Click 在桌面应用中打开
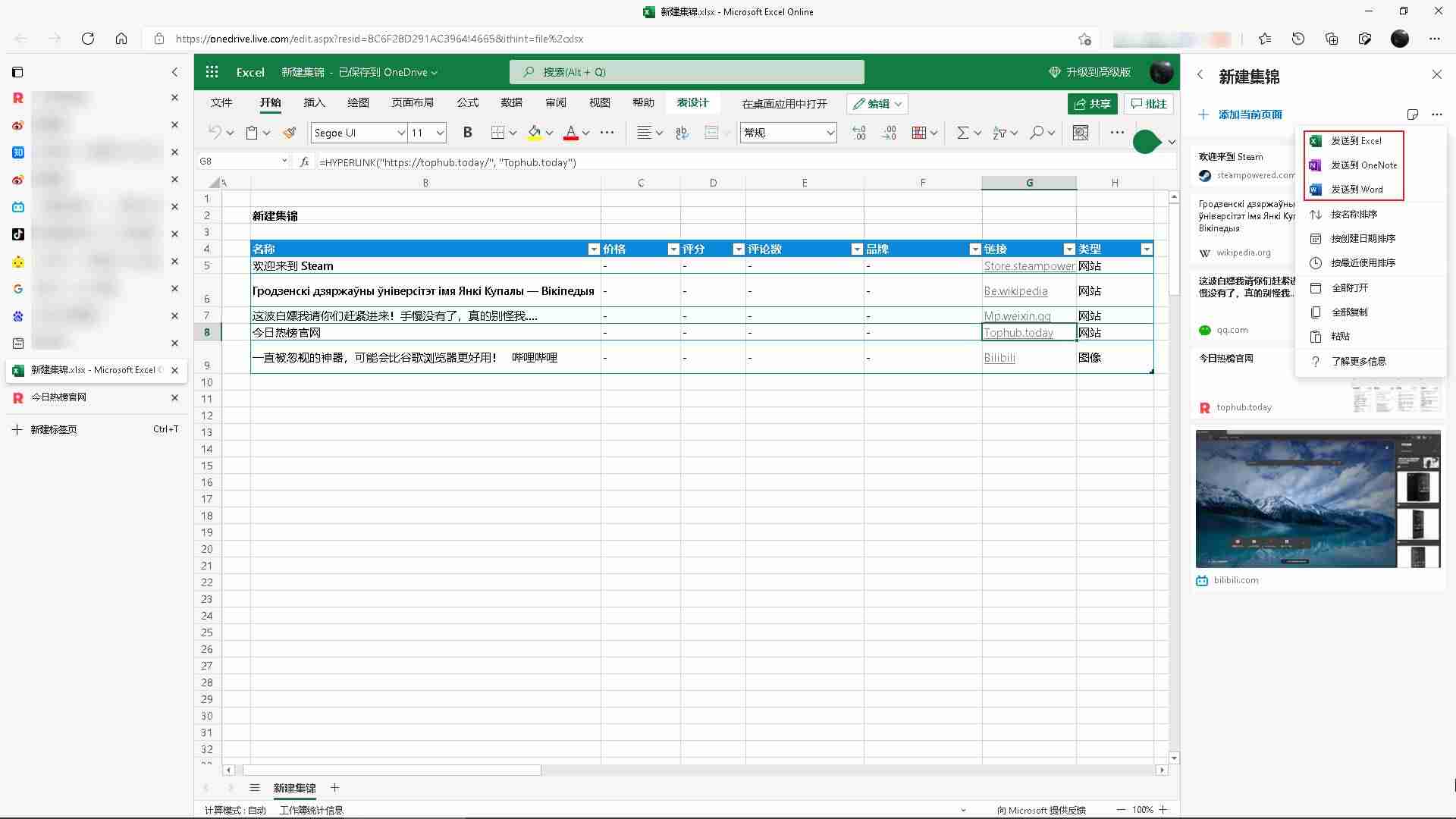 [x=784, y=104]
